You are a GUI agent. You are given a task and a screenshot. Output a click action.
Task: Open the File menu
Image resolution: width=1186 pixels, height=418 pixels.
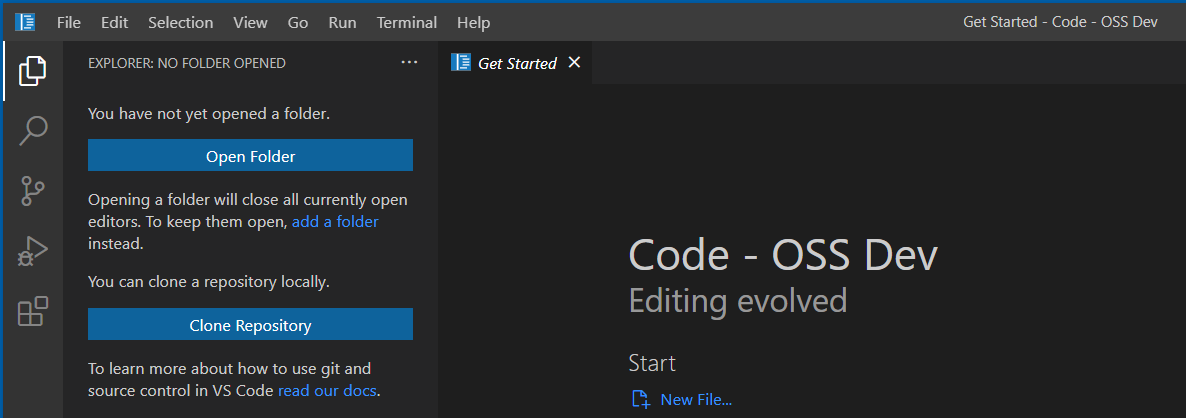coord(69,23)
